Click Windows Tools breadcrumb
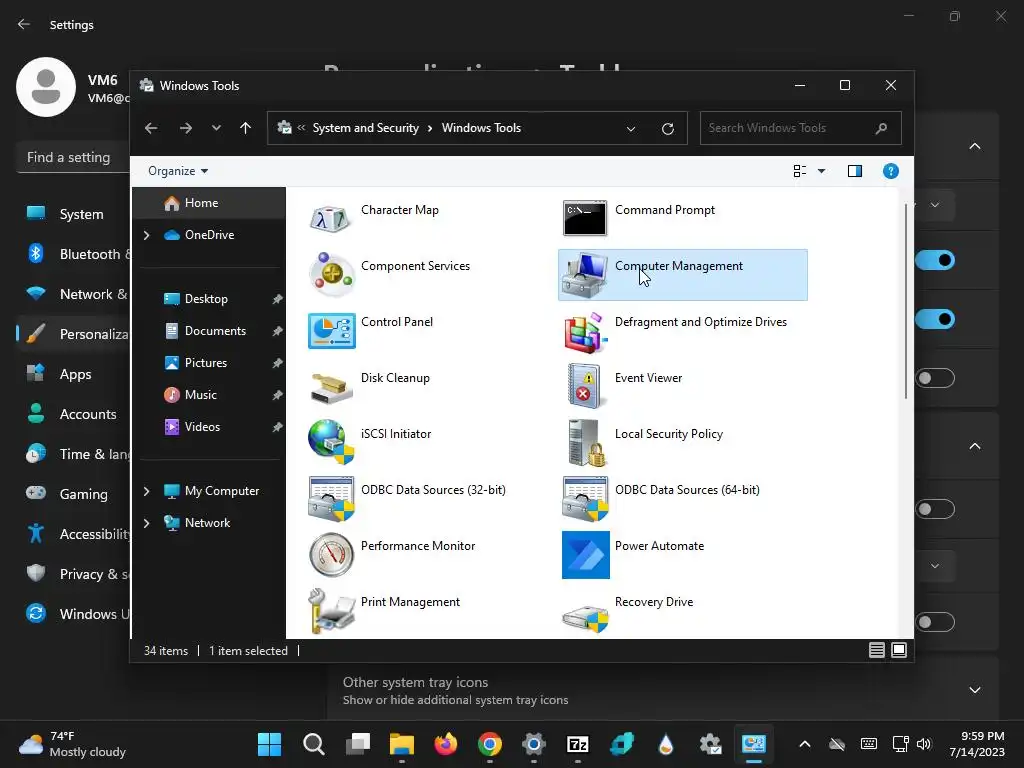Screen dimensions: 1024x768 coord(481,128)
